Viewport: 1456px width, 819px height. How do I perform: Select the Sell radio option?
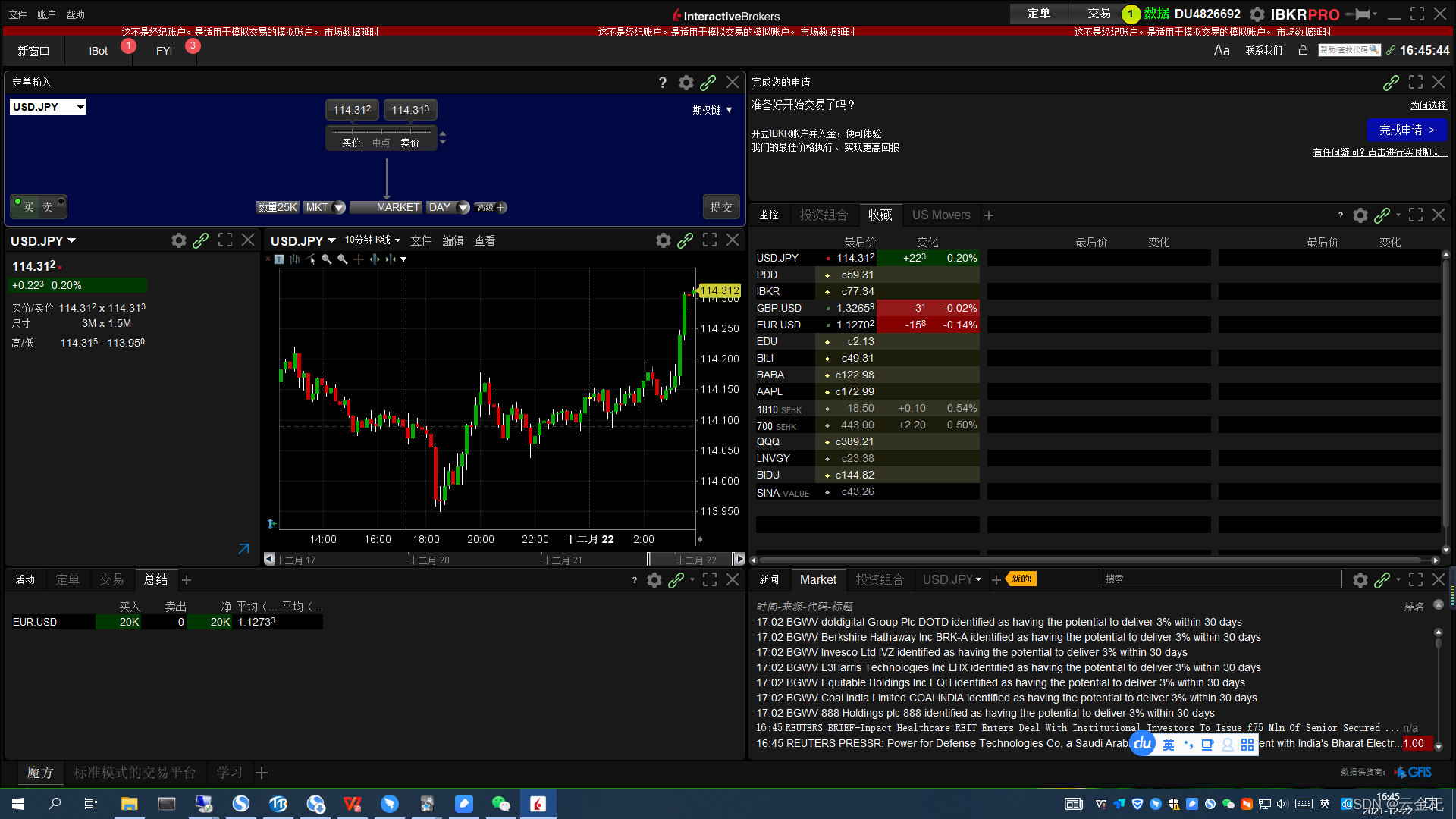coord(52,206)
